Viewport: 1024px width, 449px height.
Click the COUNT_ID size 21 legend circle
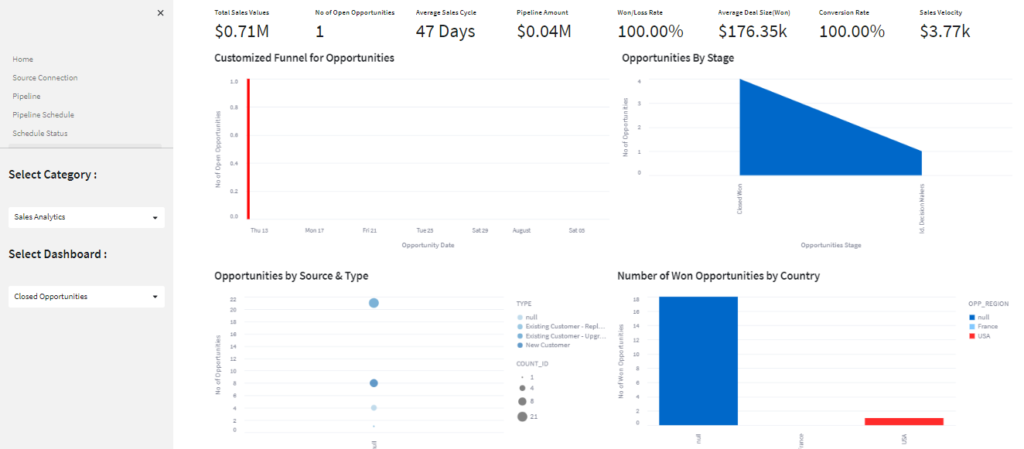(522, 416)
